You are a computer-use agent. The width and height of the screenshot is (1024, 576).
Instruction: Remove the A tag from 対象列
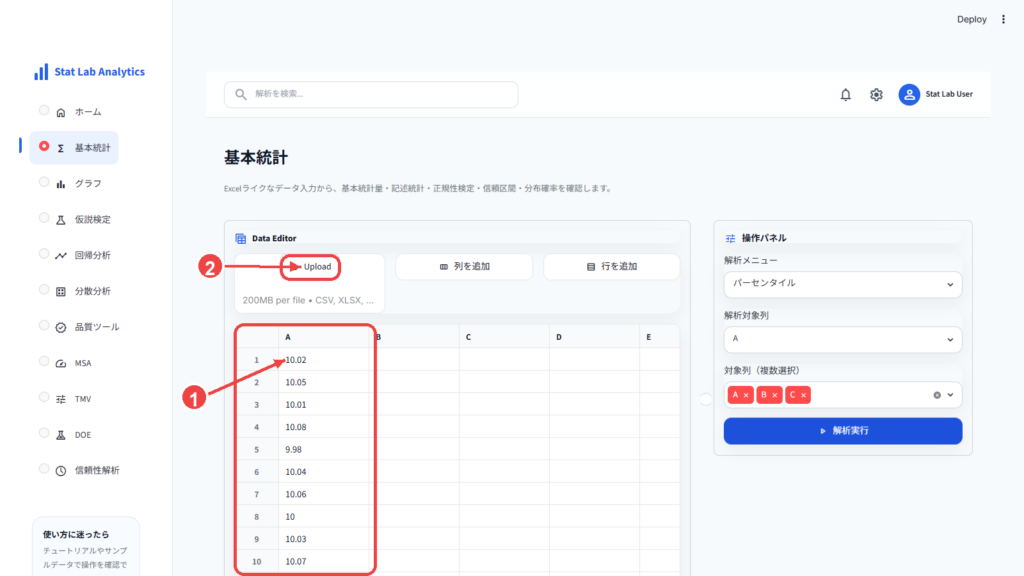pyautogui.click(x=746, y=395)
